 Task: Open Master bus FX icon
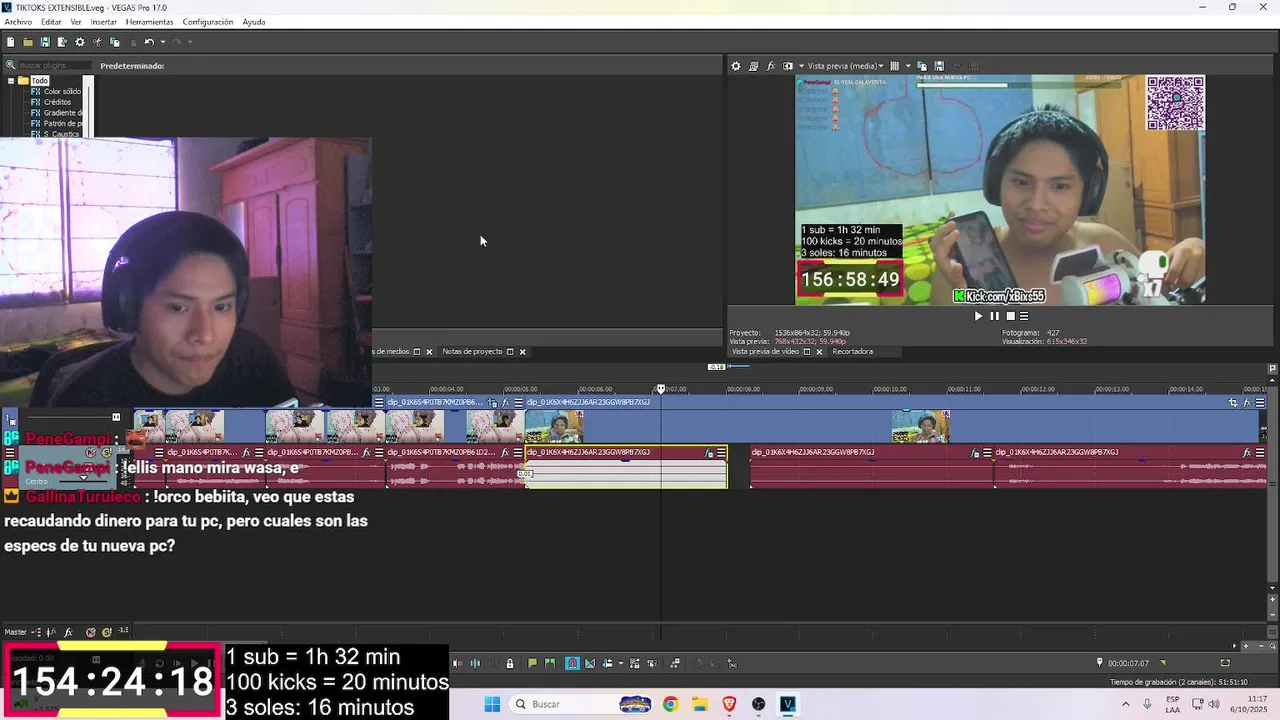click(68, 632)
